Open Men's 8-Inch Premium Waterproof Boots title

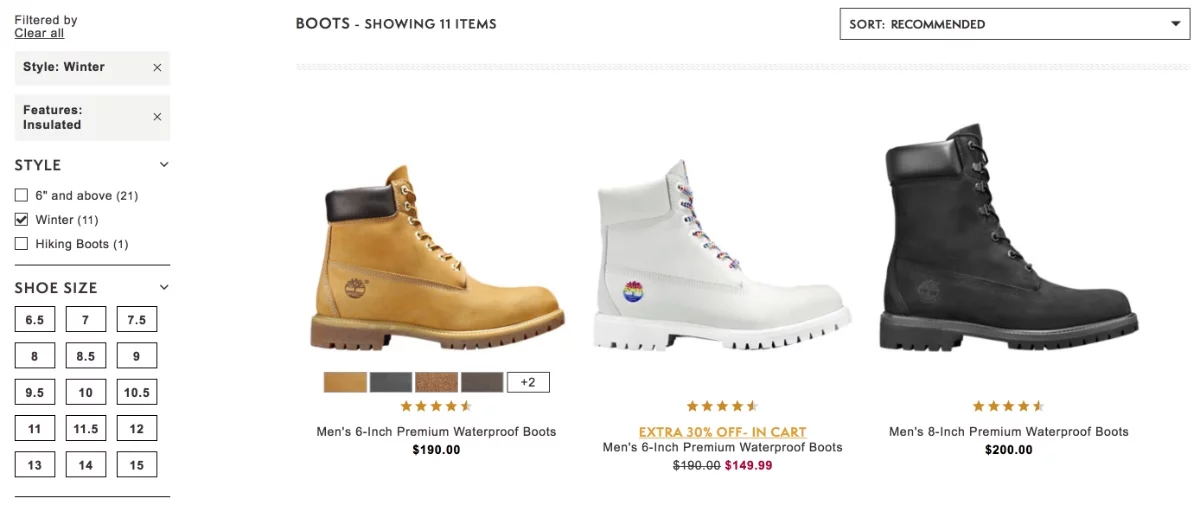[x=1008, y=432]
